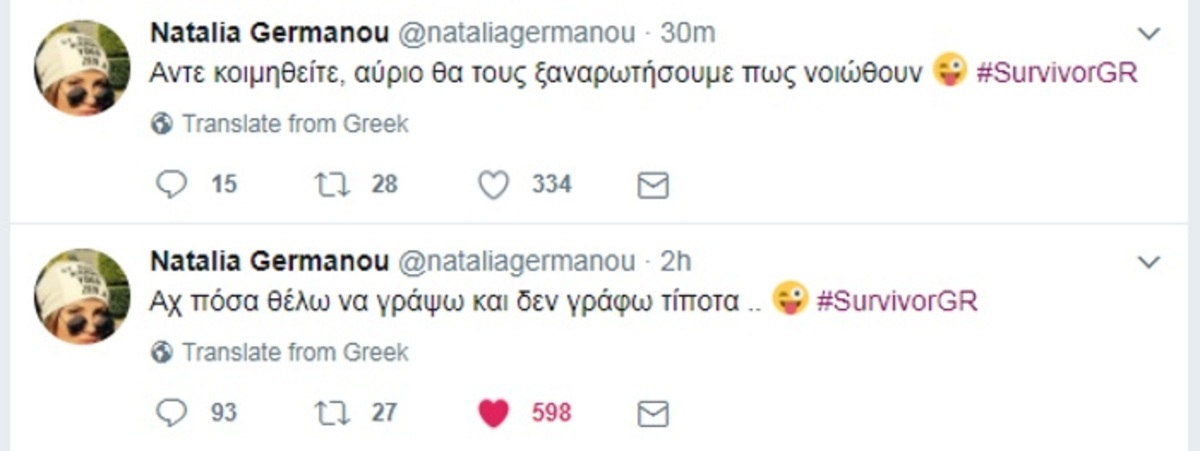
Task: Open #SurvivorGR hashtag in the 30m tweet
Action: coord(1057,74)
